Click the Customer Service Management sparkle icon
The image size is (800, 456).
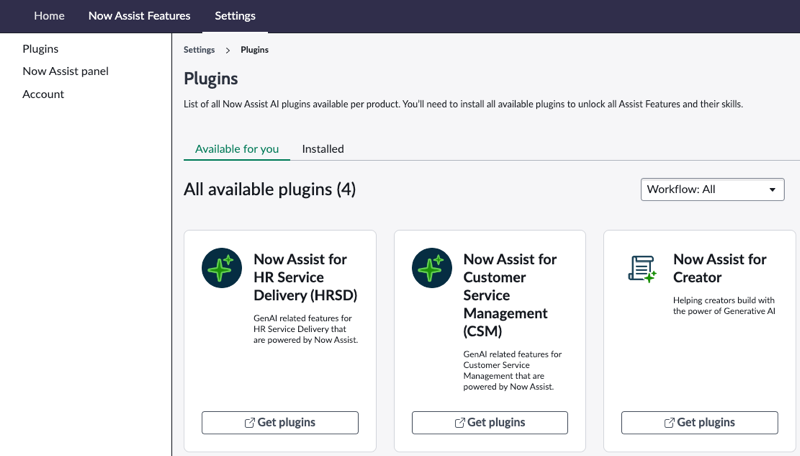tap(432, 268)
